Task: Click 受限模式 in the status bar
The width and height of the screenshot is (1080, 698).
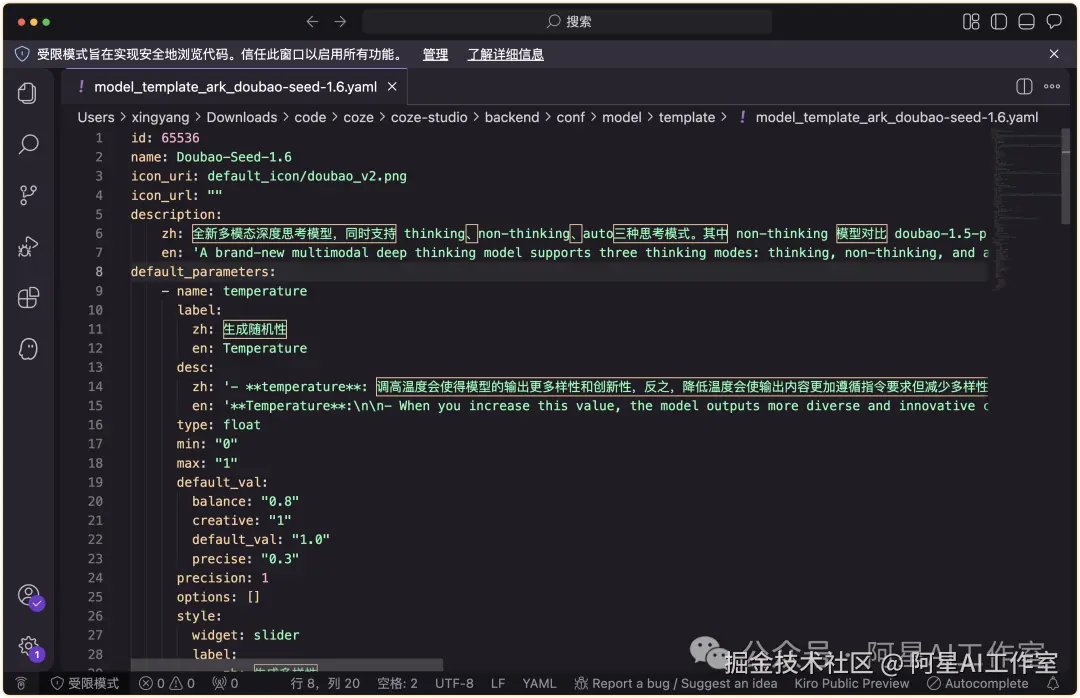Action: [85, 684]
